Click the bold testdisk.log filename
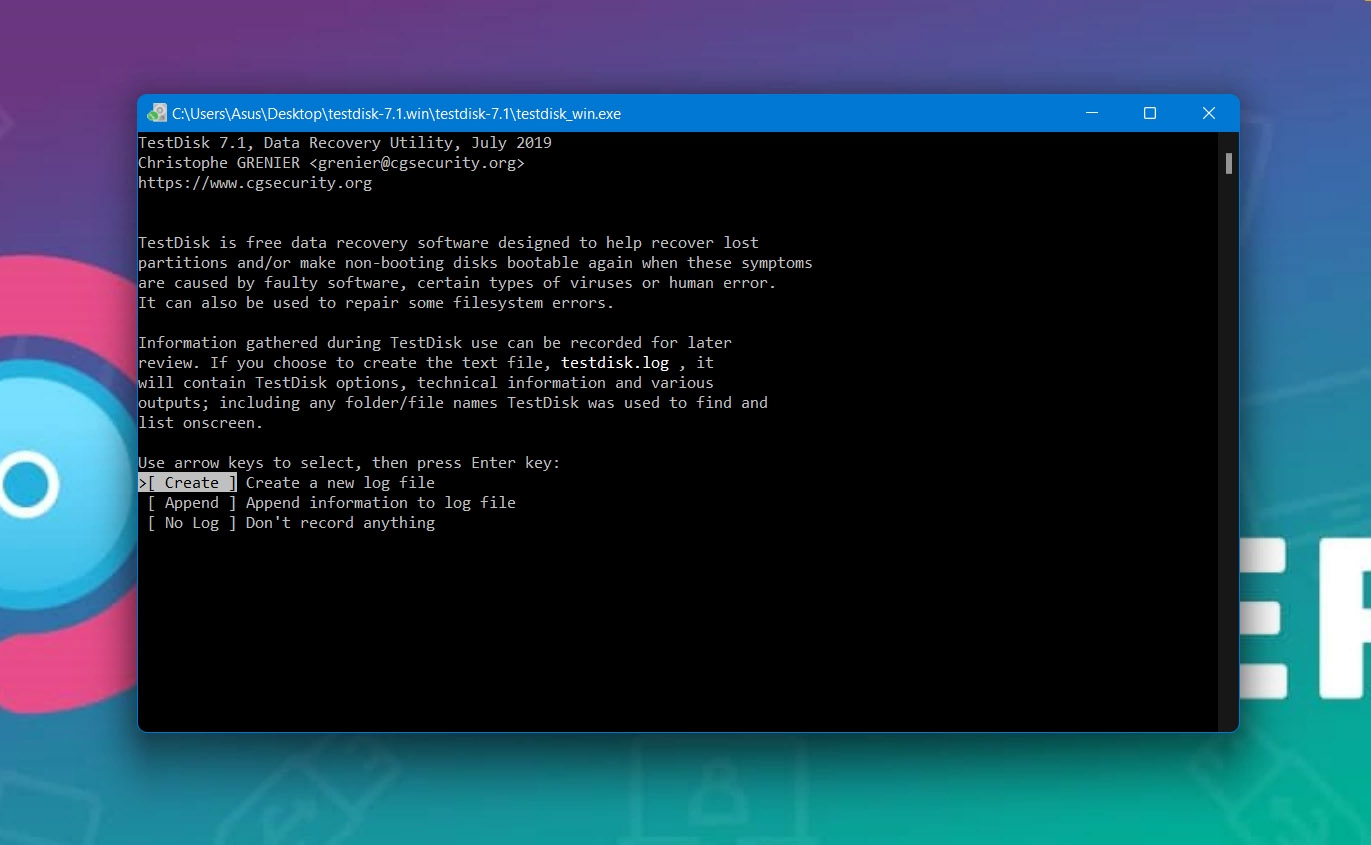Image resolution: width=1371 pixels, height=845 pixels. click(615, 363)
